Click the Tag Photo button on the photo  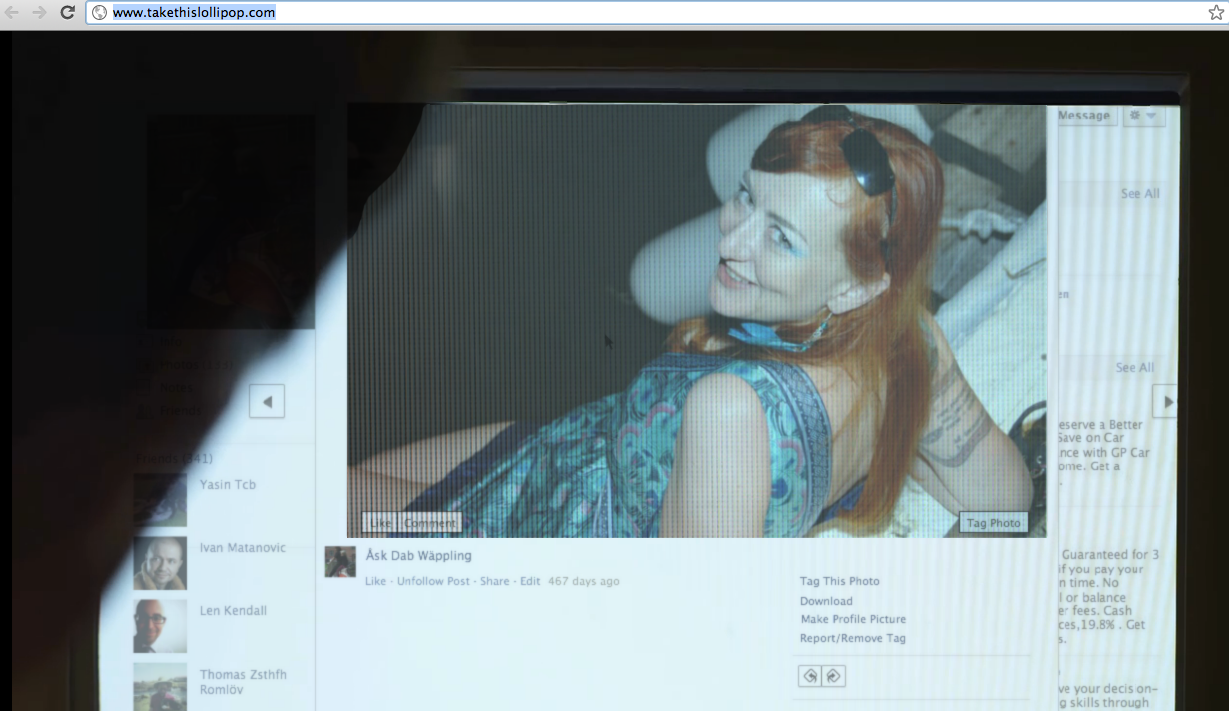click(x=993, y=523)
